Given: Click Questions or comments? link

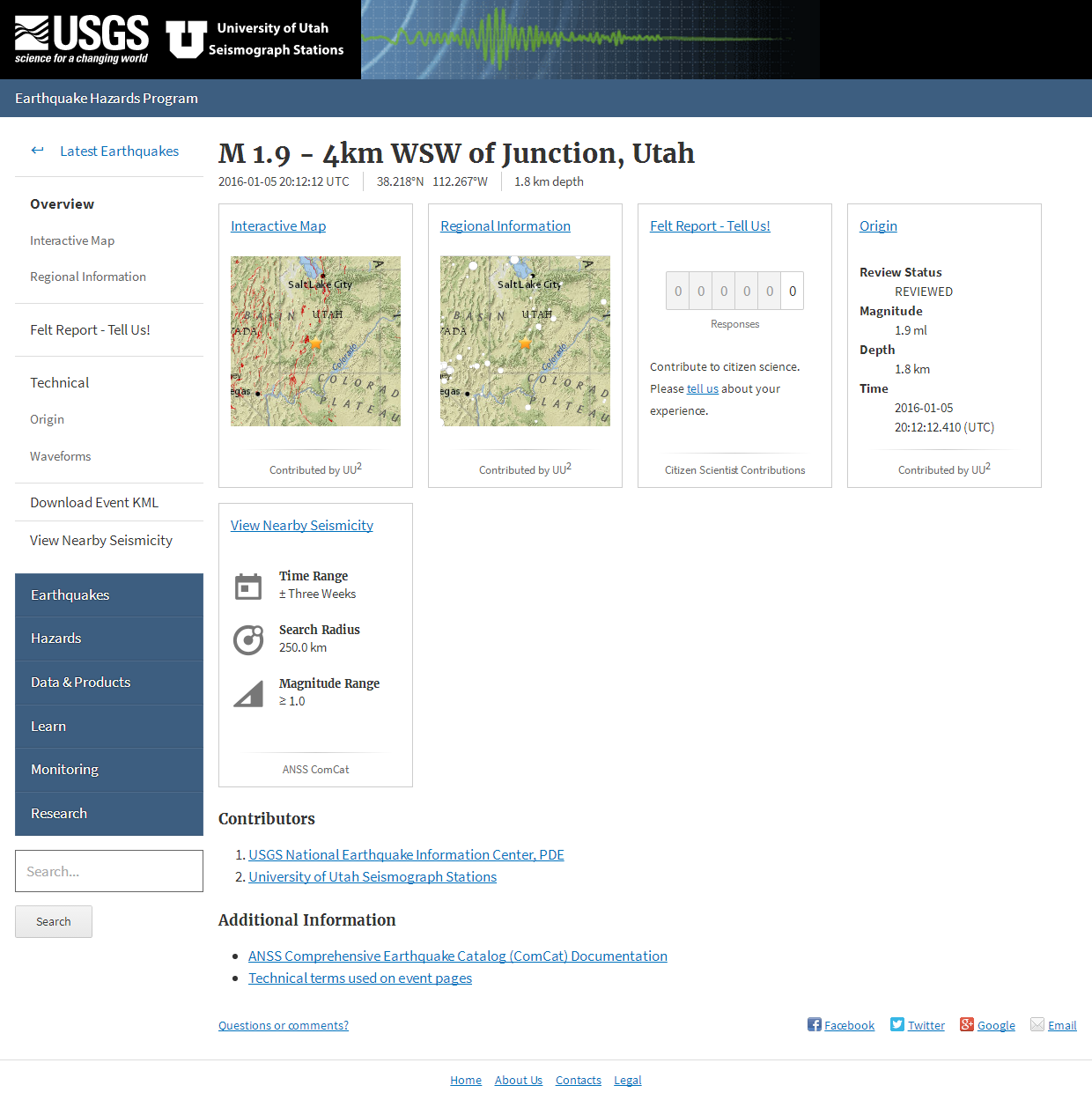Looking at the screenshot, I should (x=284, y=1025).
